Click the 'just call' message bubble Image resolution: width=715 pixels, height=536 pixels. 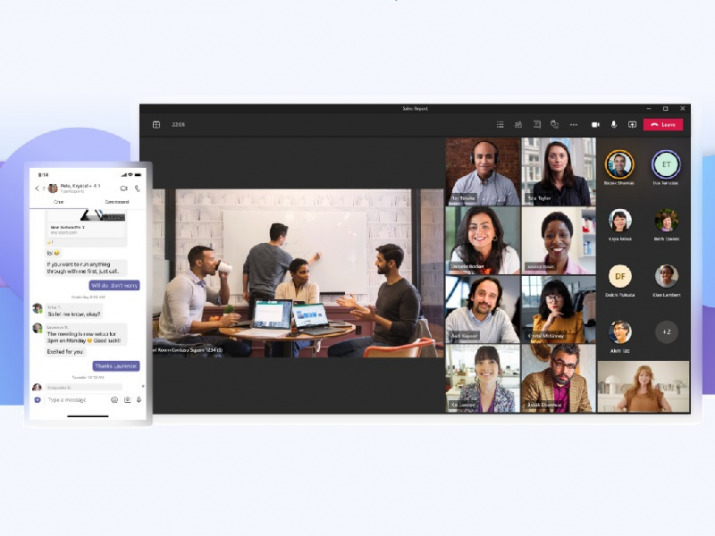[x=85, y=268]
